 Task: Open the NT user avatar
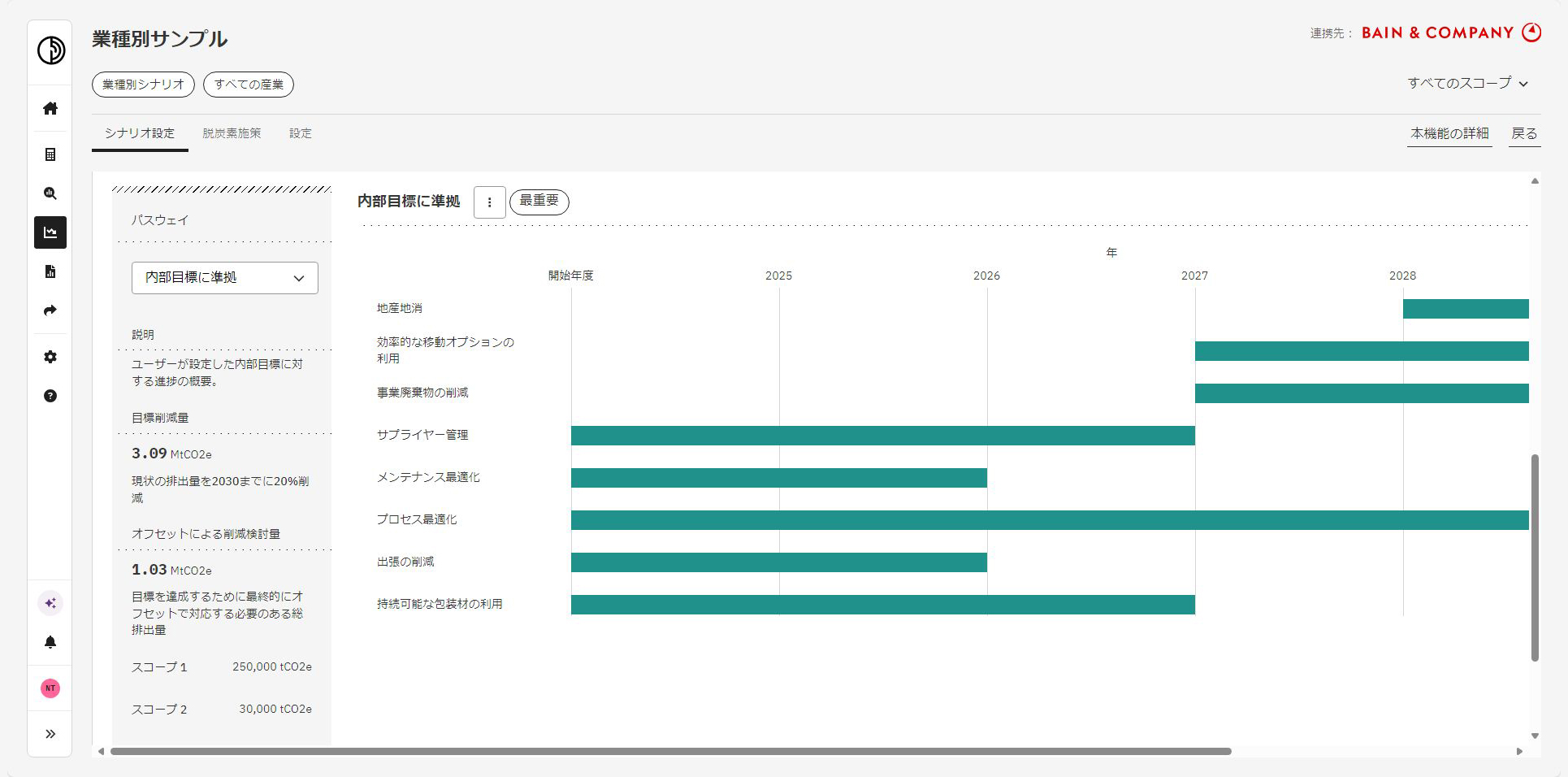tap(50, 688)
